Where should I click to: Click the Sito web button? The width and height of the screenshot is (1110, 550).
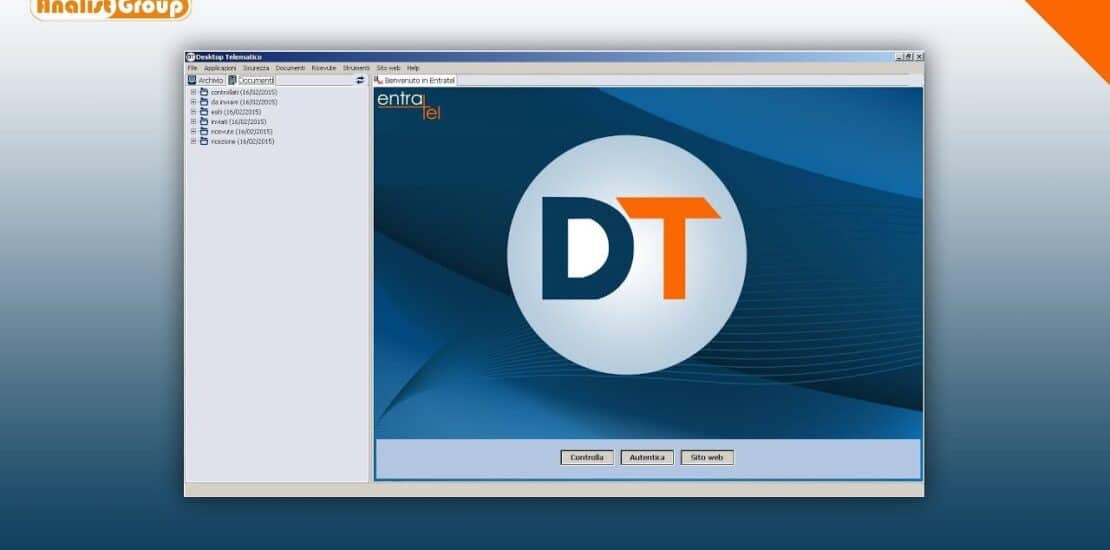pos(707,458)
